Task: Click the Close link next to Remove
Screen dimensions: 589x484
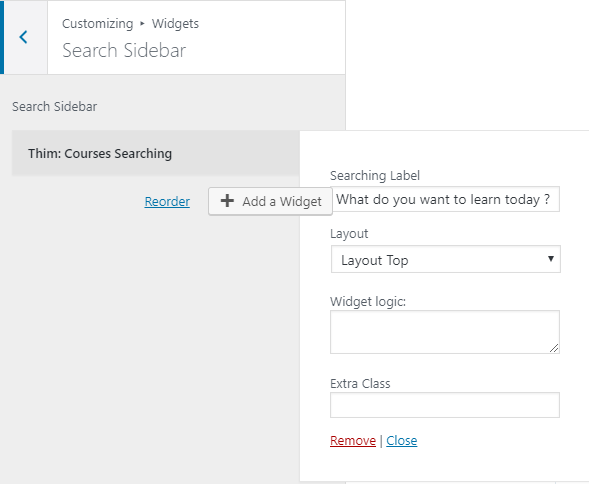Action: pyautogui.click(x=402, y=440)
